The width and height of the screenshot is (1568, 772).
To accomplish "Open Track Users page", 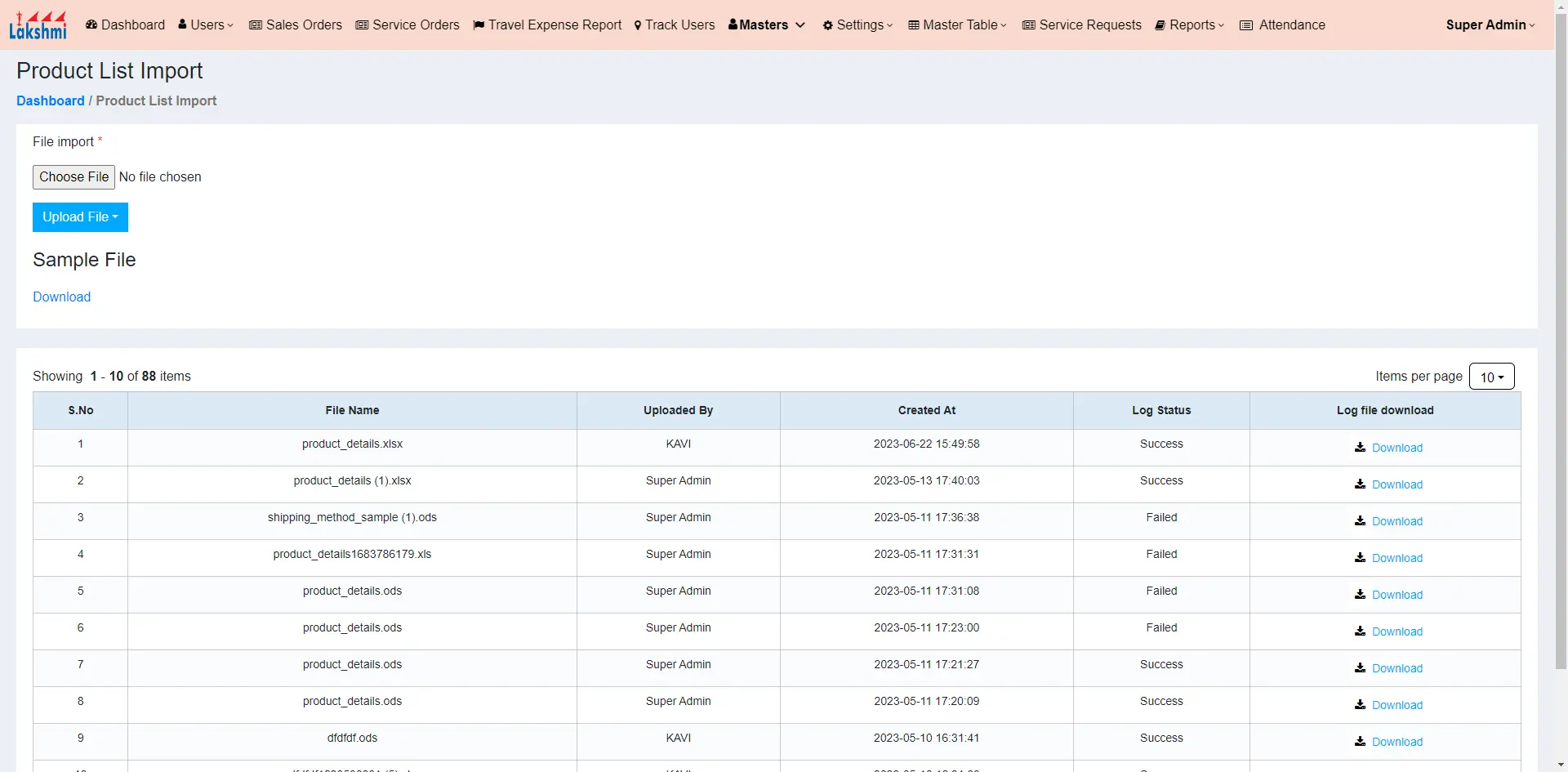I will coord(675,25).
